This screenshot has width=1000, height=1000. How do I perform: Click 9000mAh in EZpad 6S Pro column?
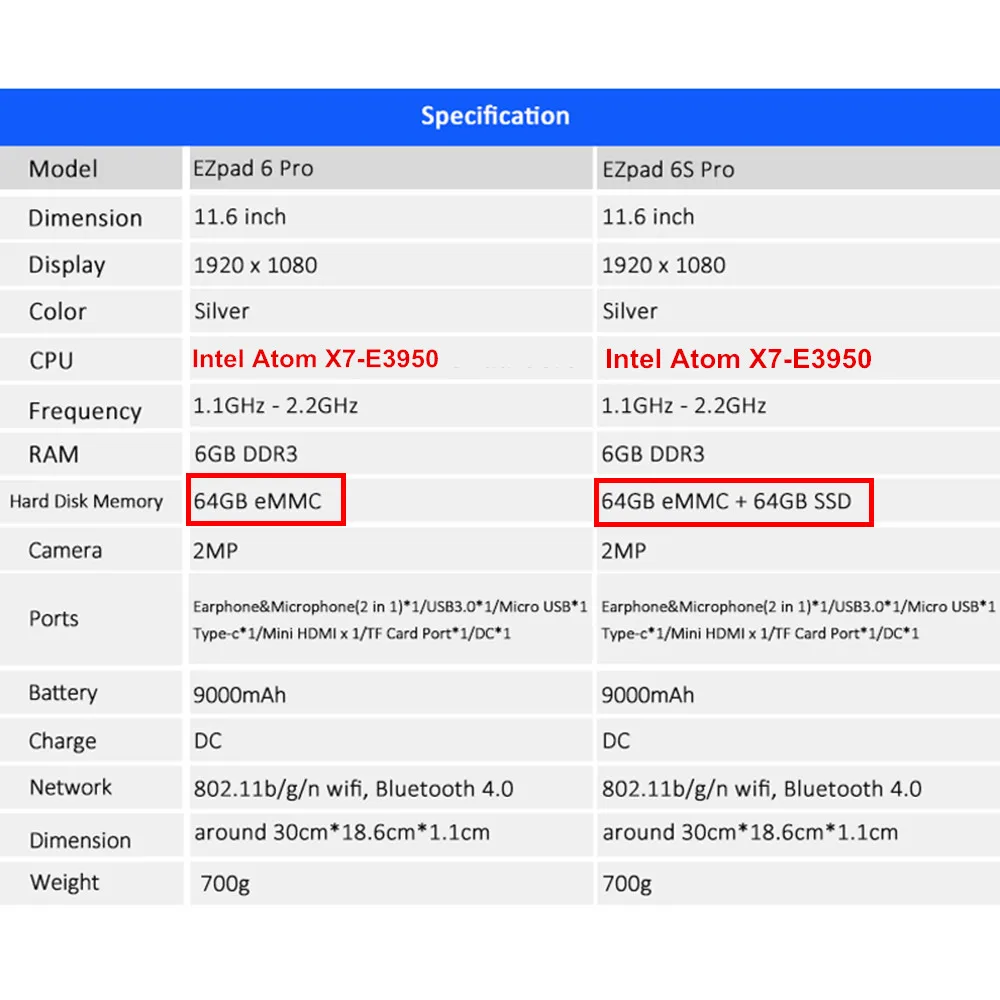tap(648, 695)
